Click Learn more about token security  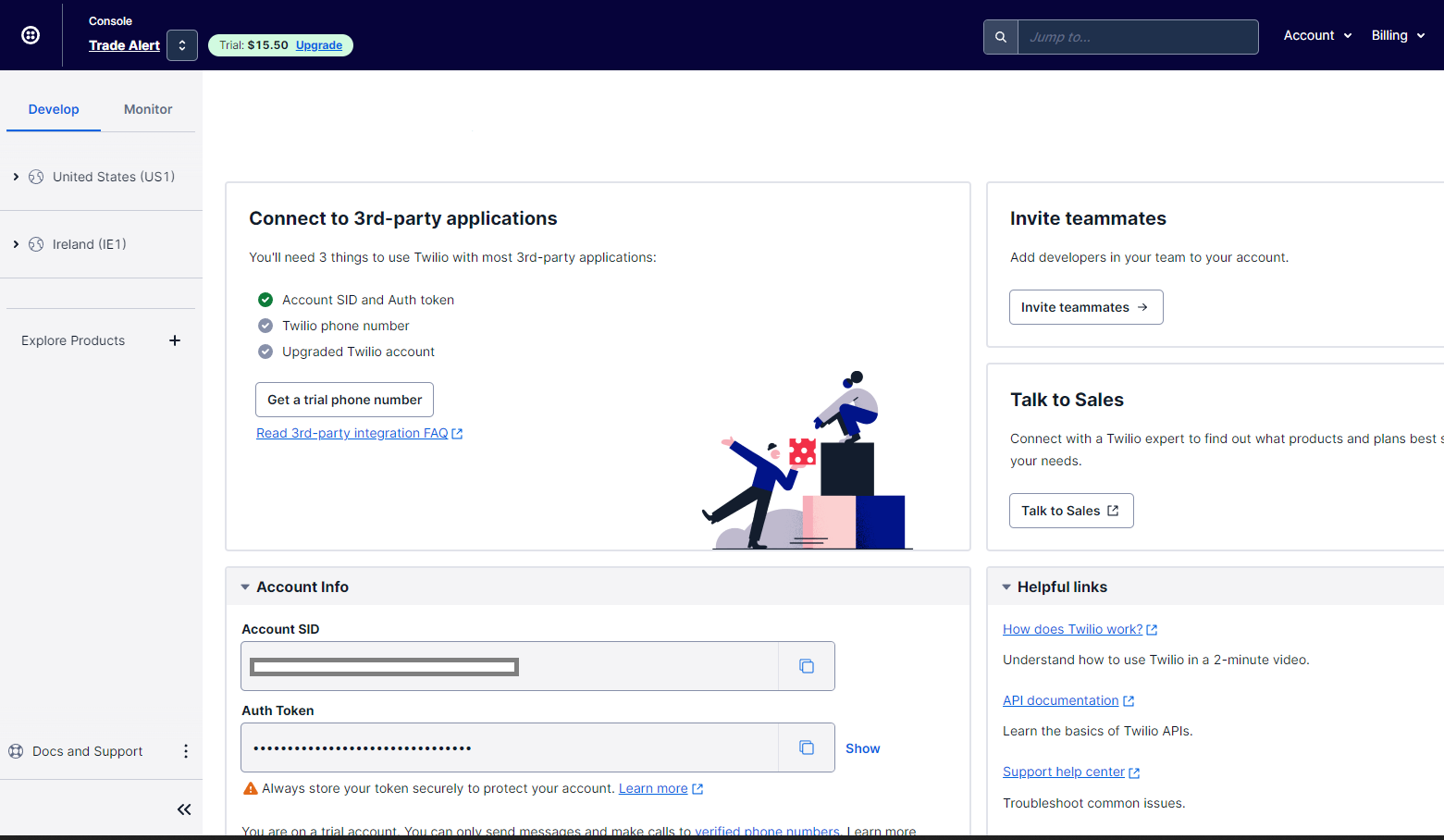(x=660, y=788)
